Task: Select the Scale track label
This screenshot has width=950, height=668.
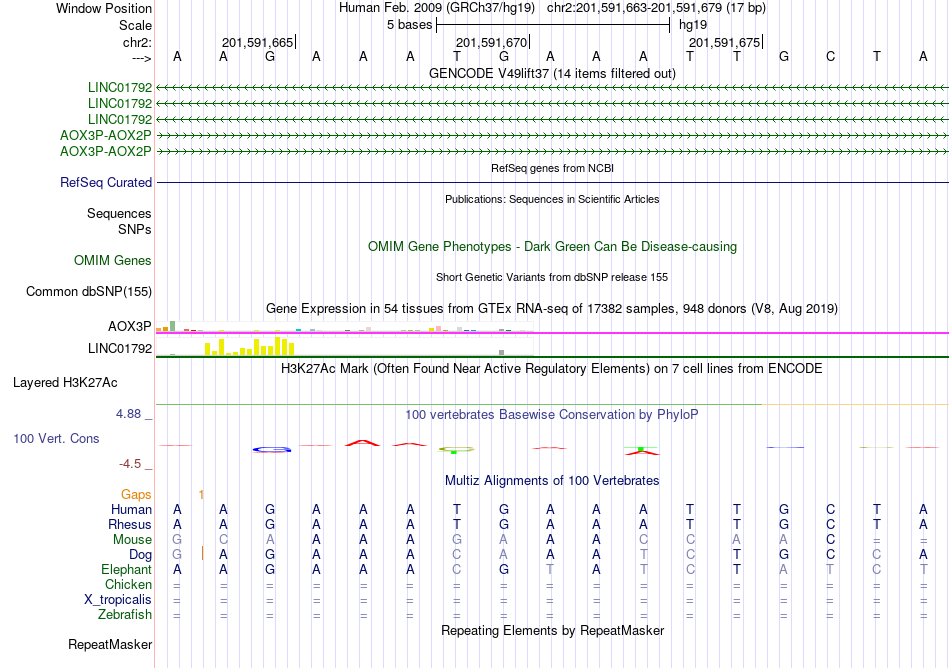Action: (x=135, y=25)
